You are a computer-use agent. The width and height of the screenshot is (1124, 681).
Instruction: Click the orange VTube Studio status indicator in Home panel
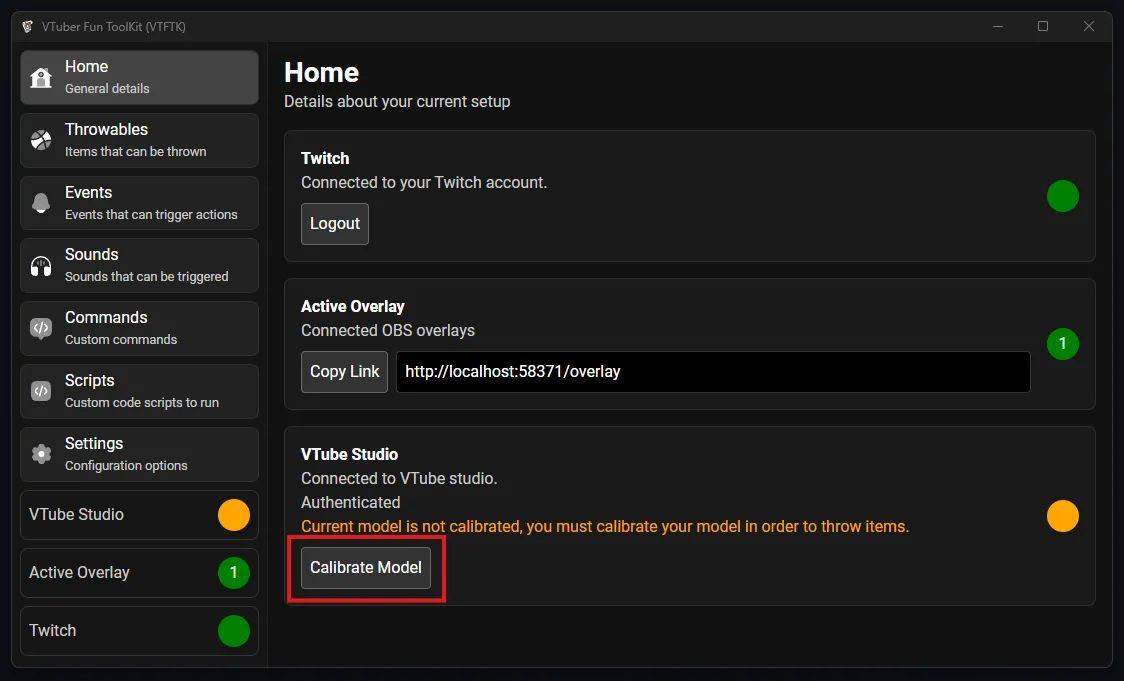click(x=1062, y=516)
